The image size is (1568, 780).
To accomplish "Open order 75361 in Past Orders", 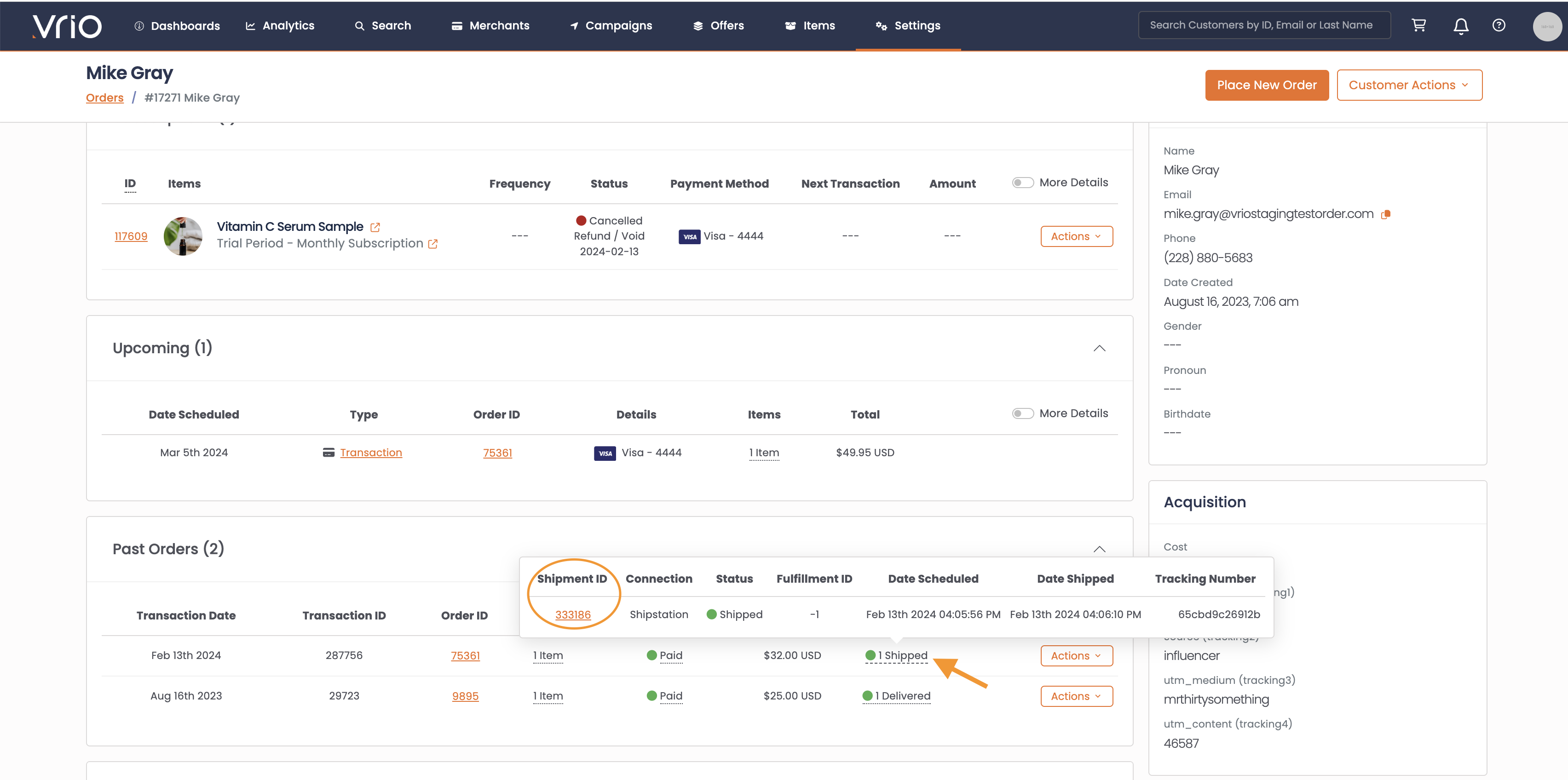I will [x=465, y=656].
